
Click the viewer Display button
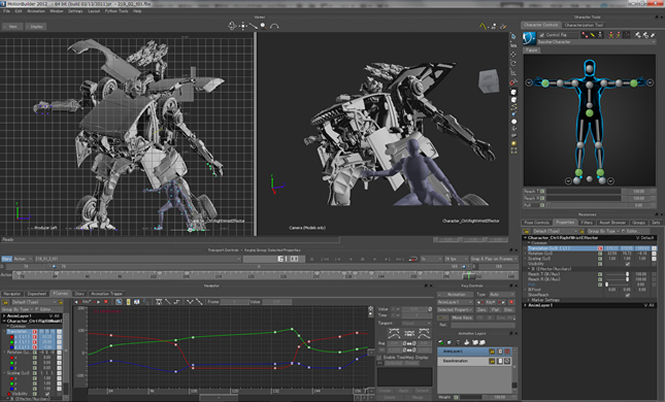coord(36,26)
